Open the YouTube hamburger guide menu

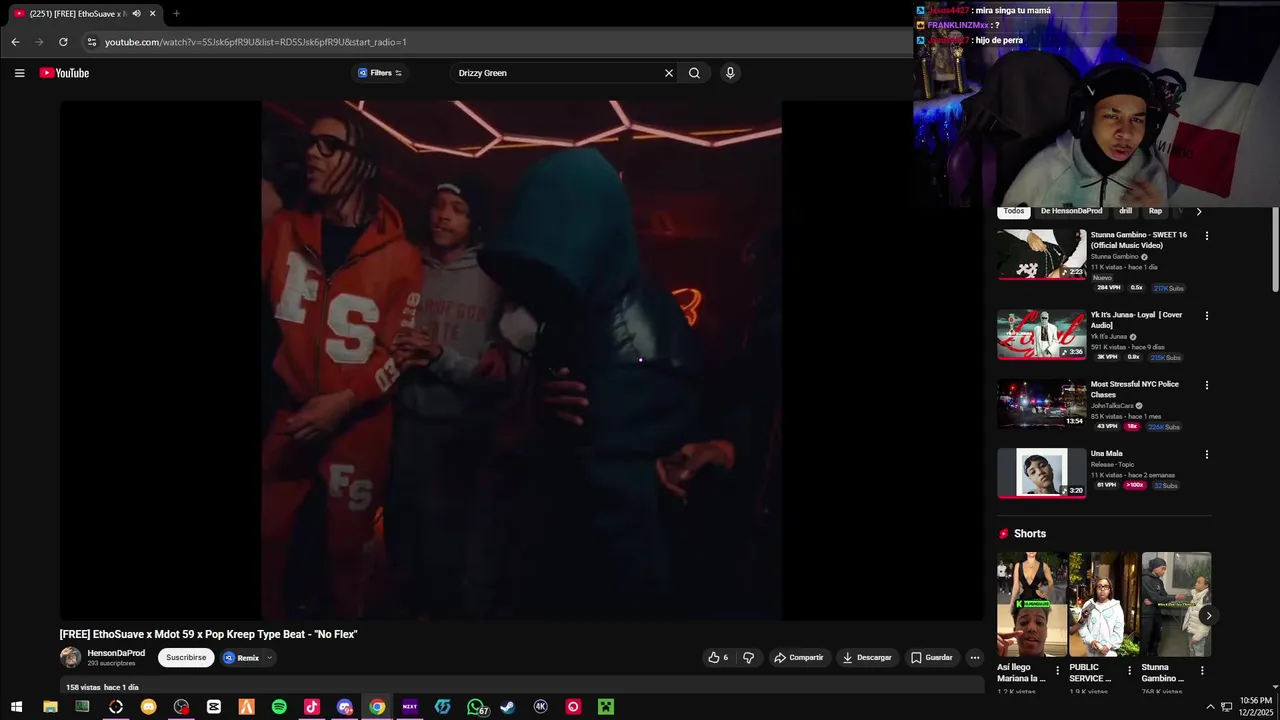pos(19,73)
